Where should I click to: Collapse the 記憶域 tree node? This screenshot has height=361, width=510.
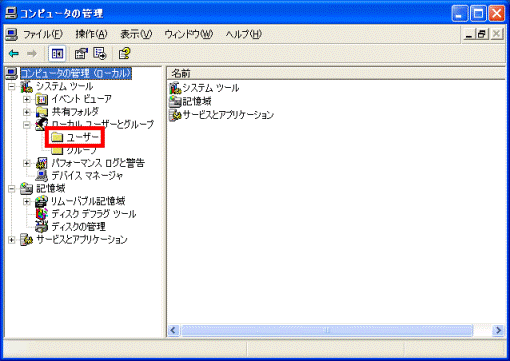[x=12, y=189]
